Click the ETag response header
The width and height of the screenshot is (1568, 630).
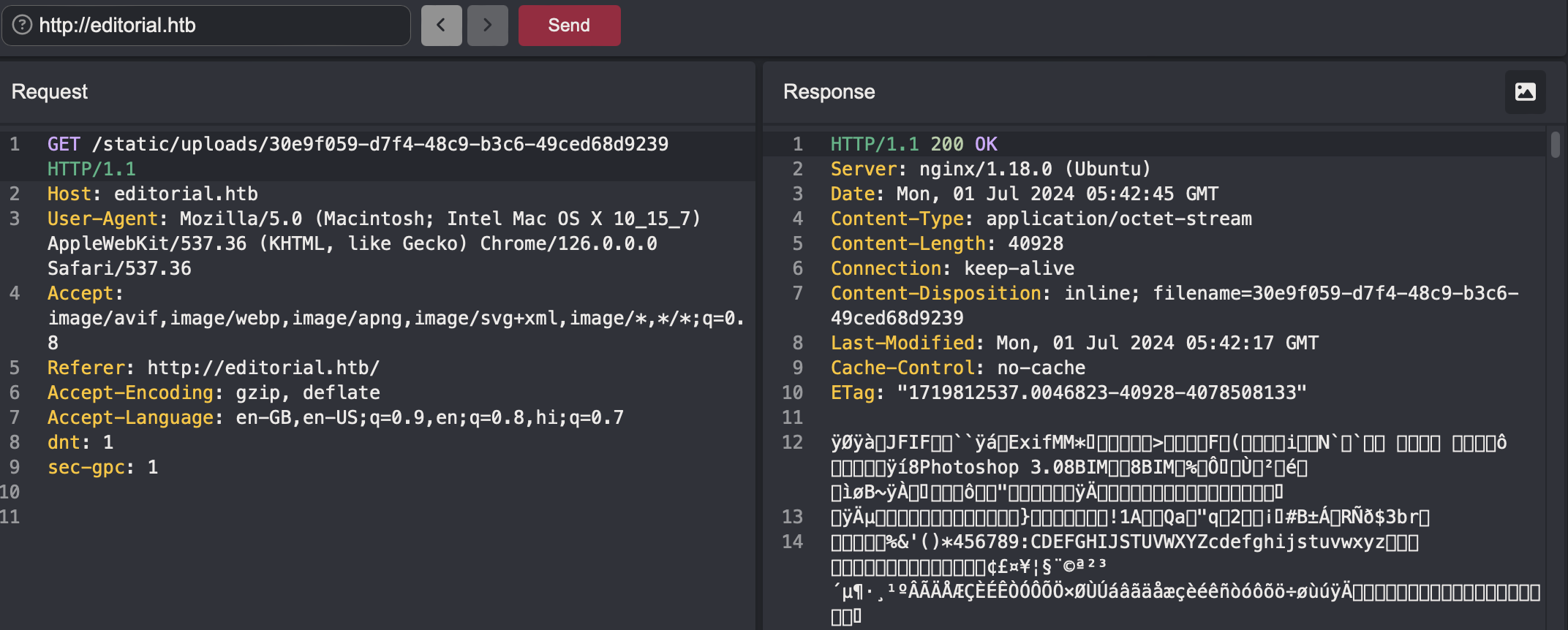click(852, 392)
